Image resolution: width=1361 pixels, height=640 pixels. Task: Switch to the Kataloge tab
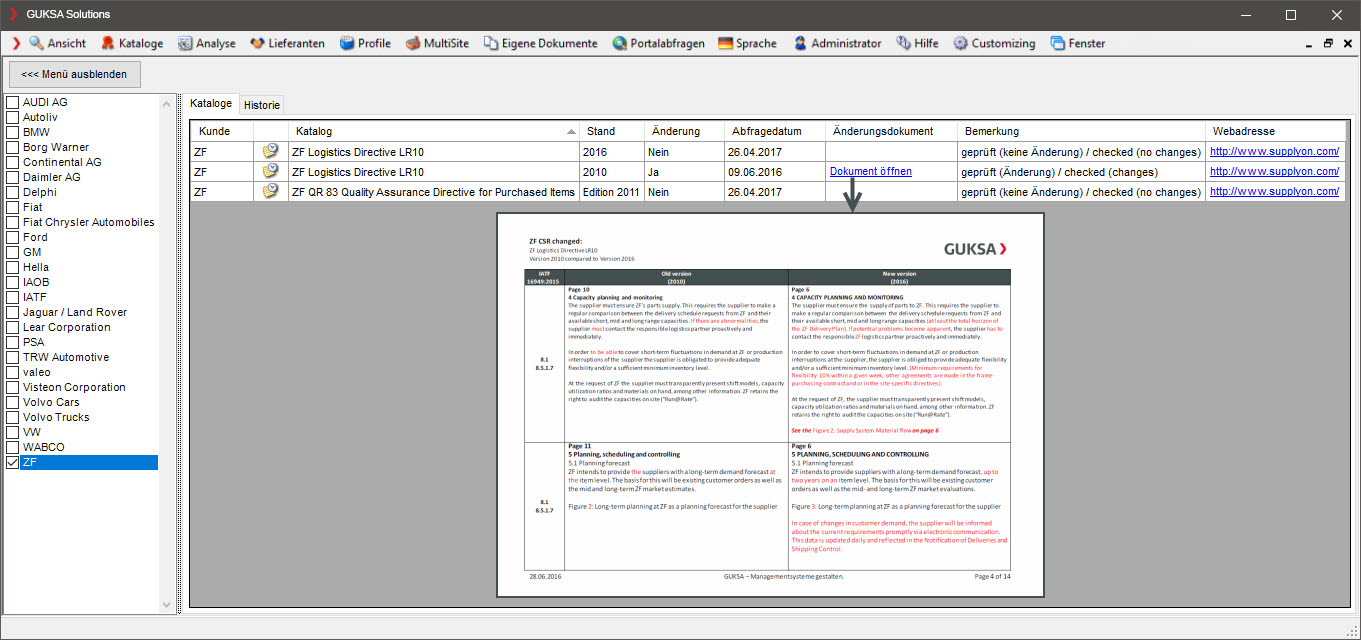(x=211, y=103)
